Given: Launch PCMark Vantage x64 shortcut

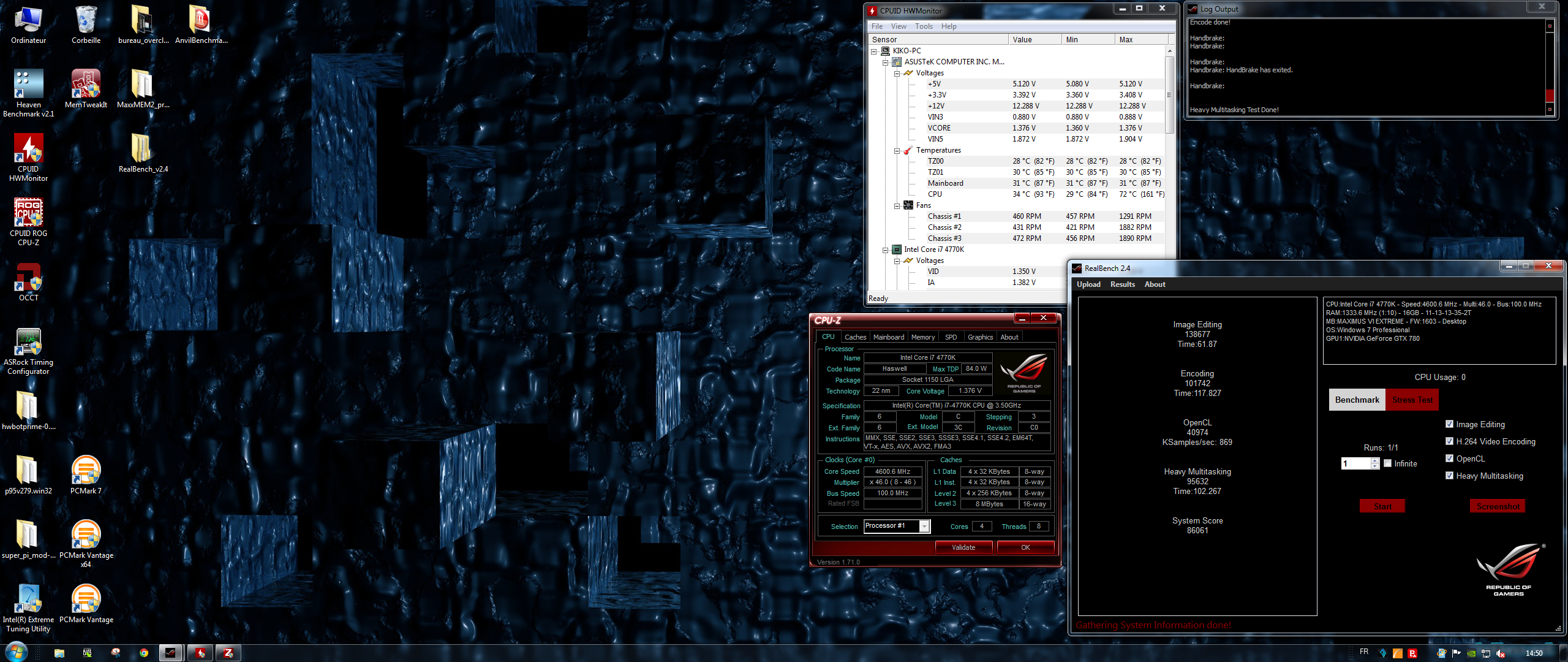Looking at the screenshot, I should [x=86, y=544].
